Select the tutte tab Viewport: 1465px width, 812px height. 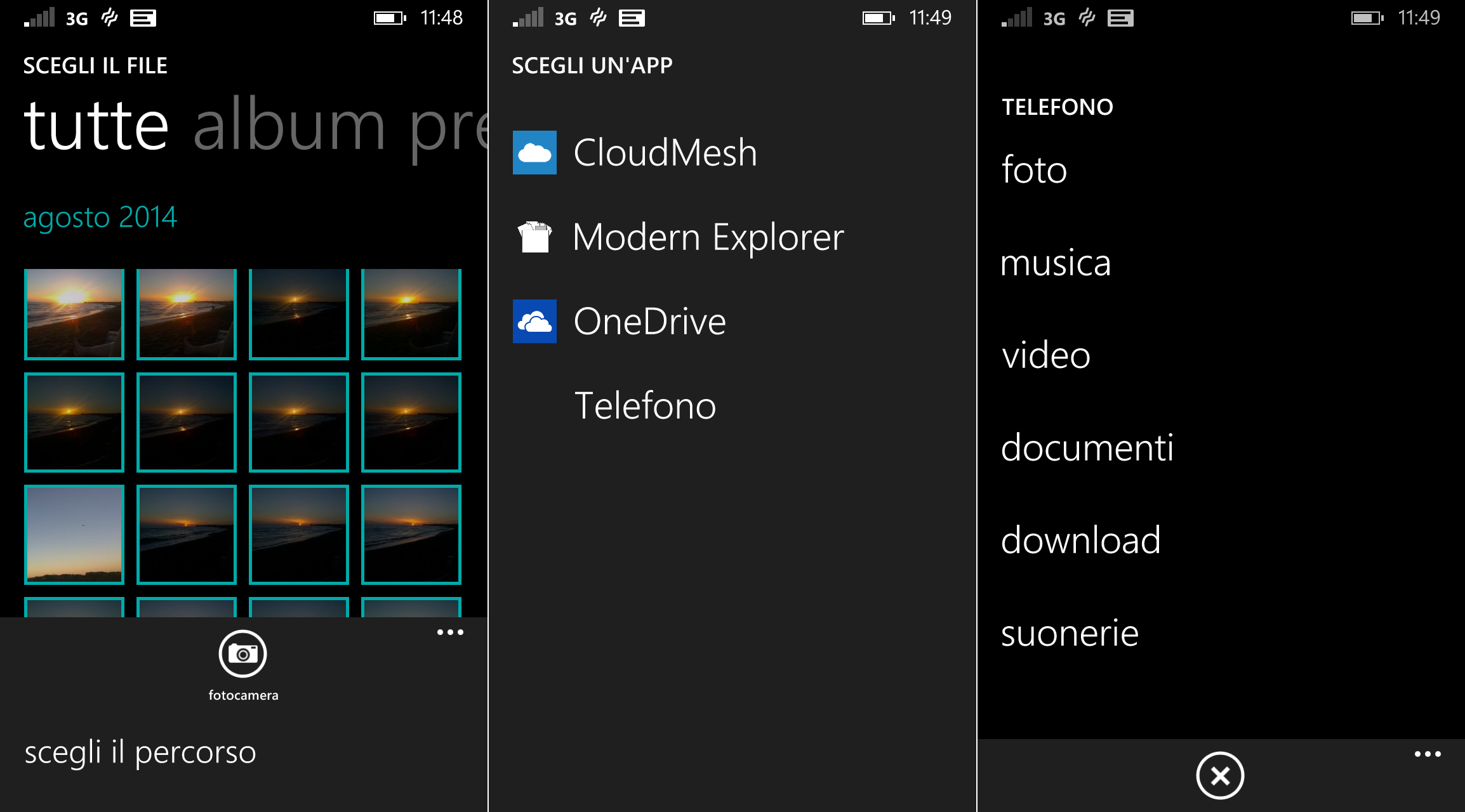[x=96, y=125]
